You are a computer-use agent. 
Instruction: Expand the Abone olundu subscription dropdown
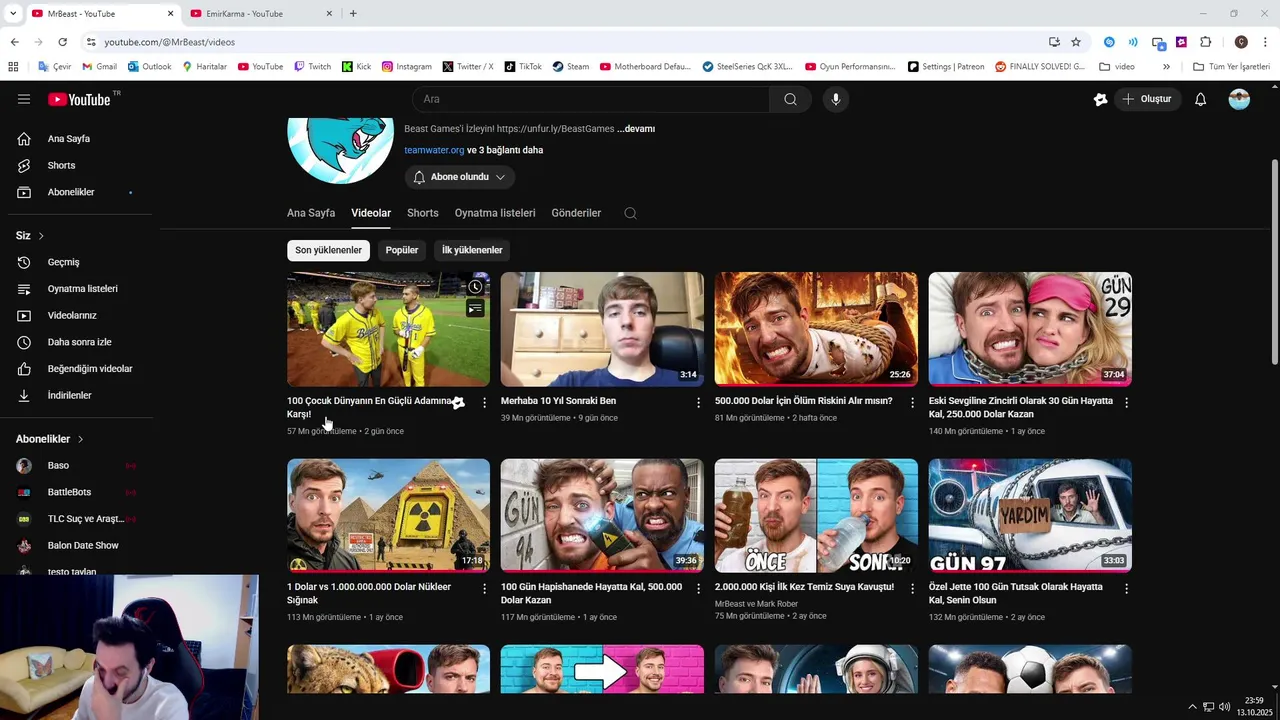460,177
